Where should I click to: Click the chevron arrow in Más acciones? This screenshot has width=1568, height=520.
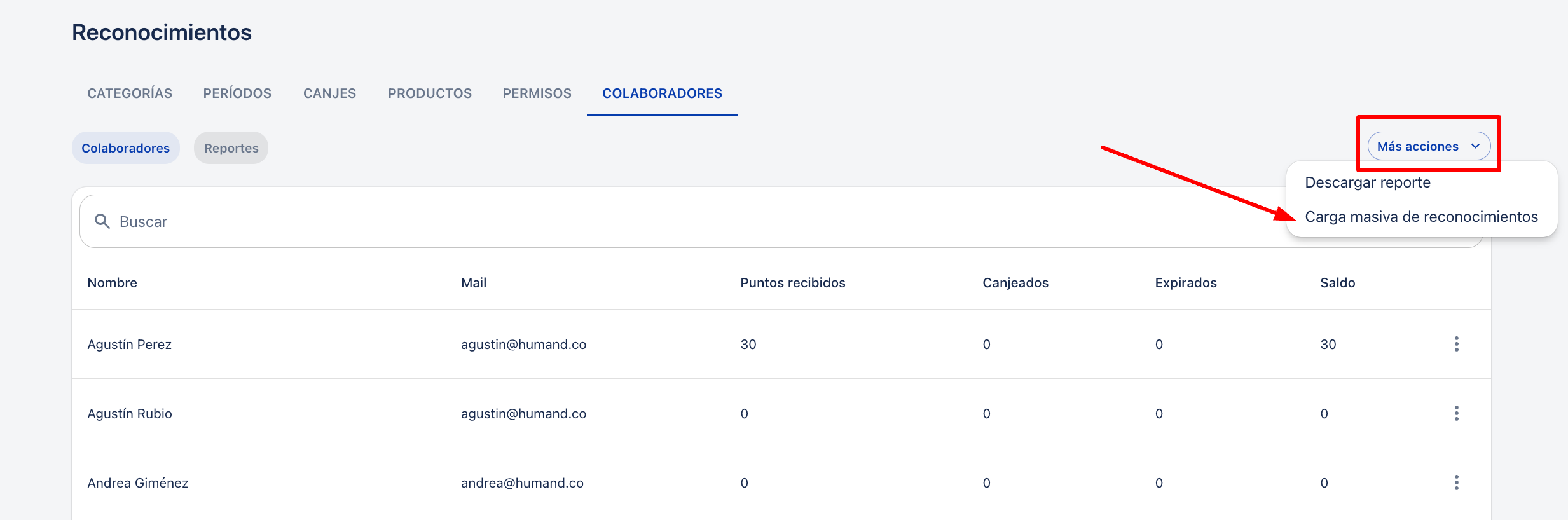coord(1476,146)
